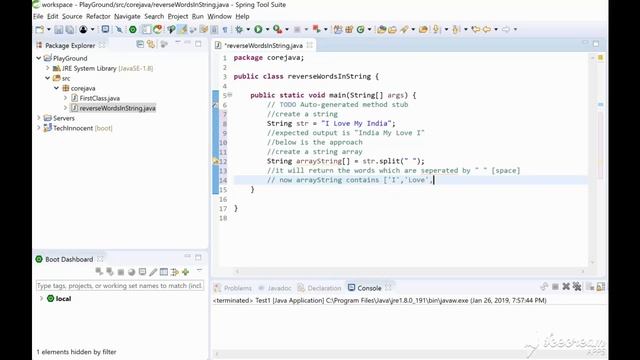Click the Back navigation arrow icon

487,29
